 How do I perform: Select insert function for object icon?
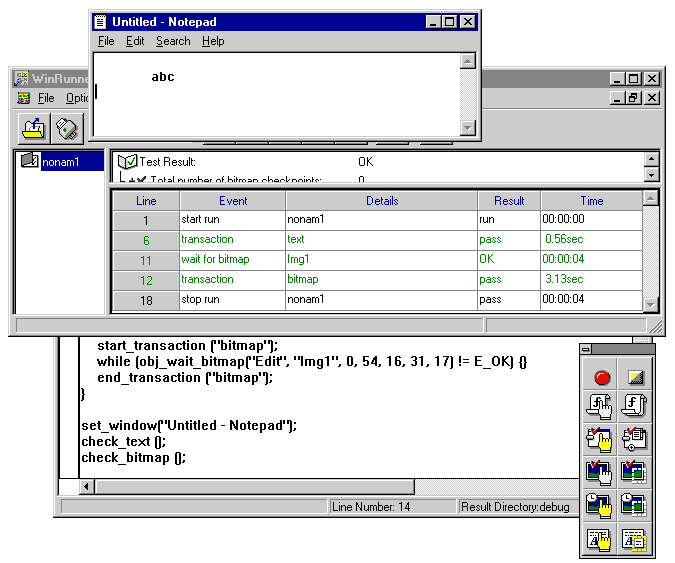(x=602, y=405)
